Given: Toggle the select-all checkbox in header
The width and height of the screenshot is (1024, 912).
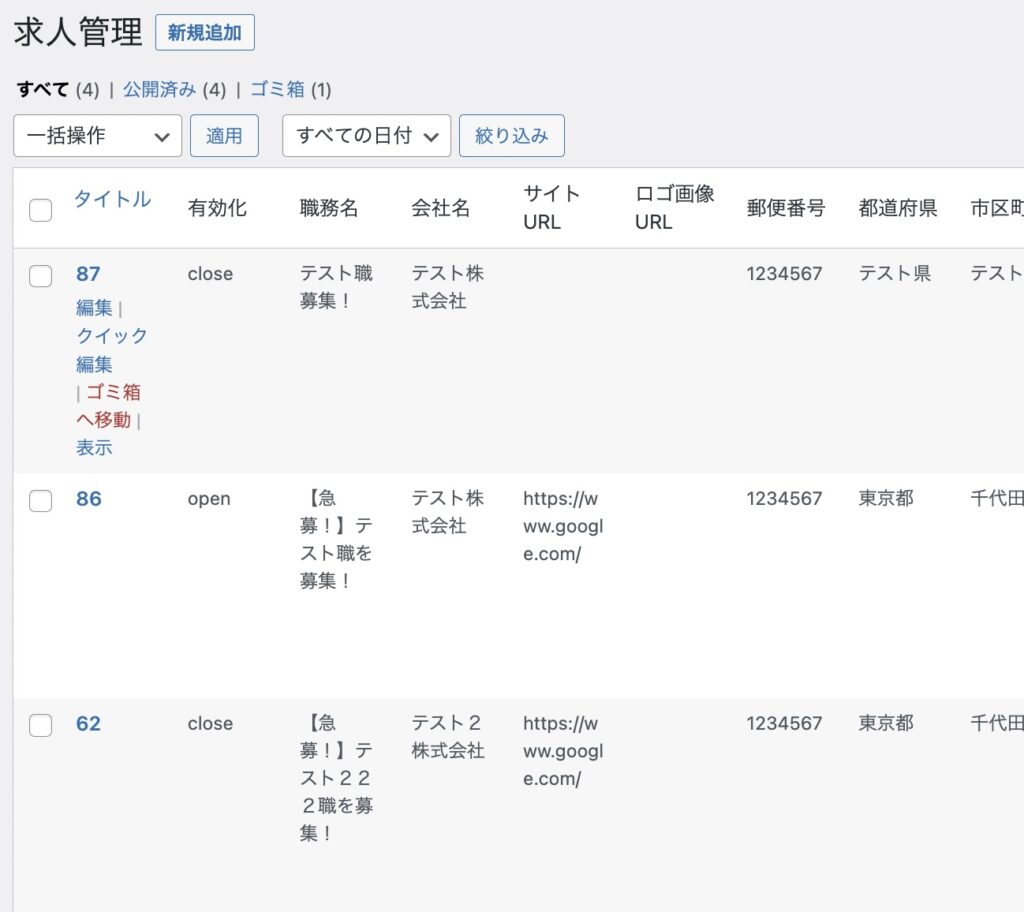Looking at the screenshot, I should (x=41, y=210).
